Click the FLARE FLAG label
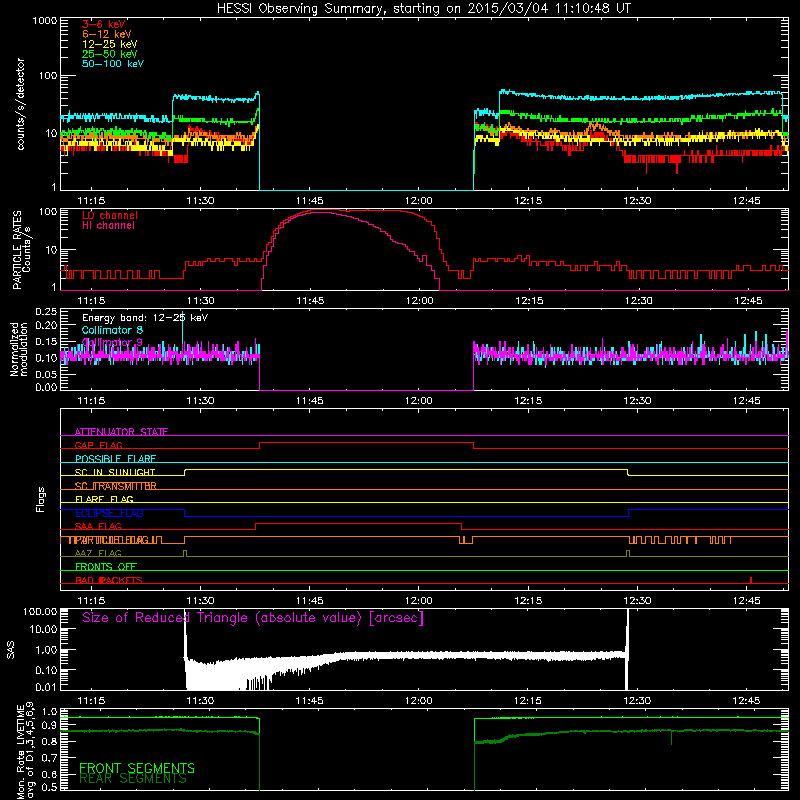The image size is (800, 800). 104,499
